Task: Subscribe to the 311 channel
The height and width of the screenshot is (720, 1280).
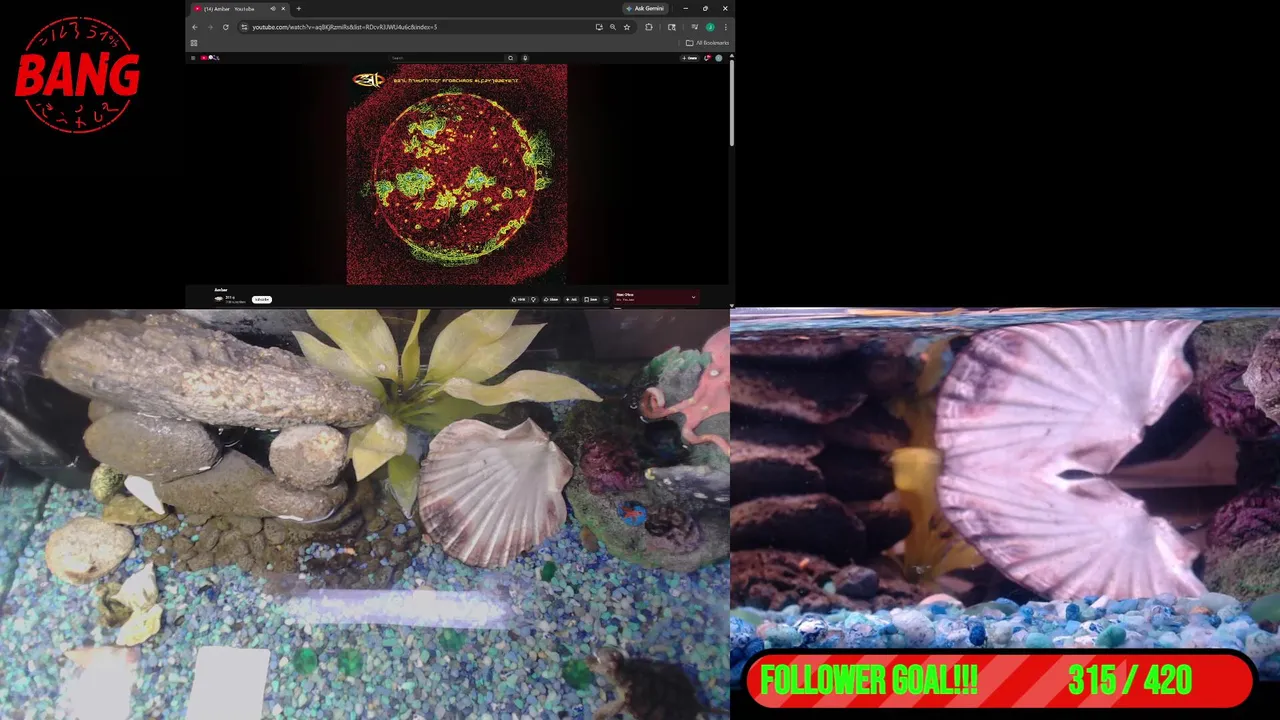Action: point(262,299)
